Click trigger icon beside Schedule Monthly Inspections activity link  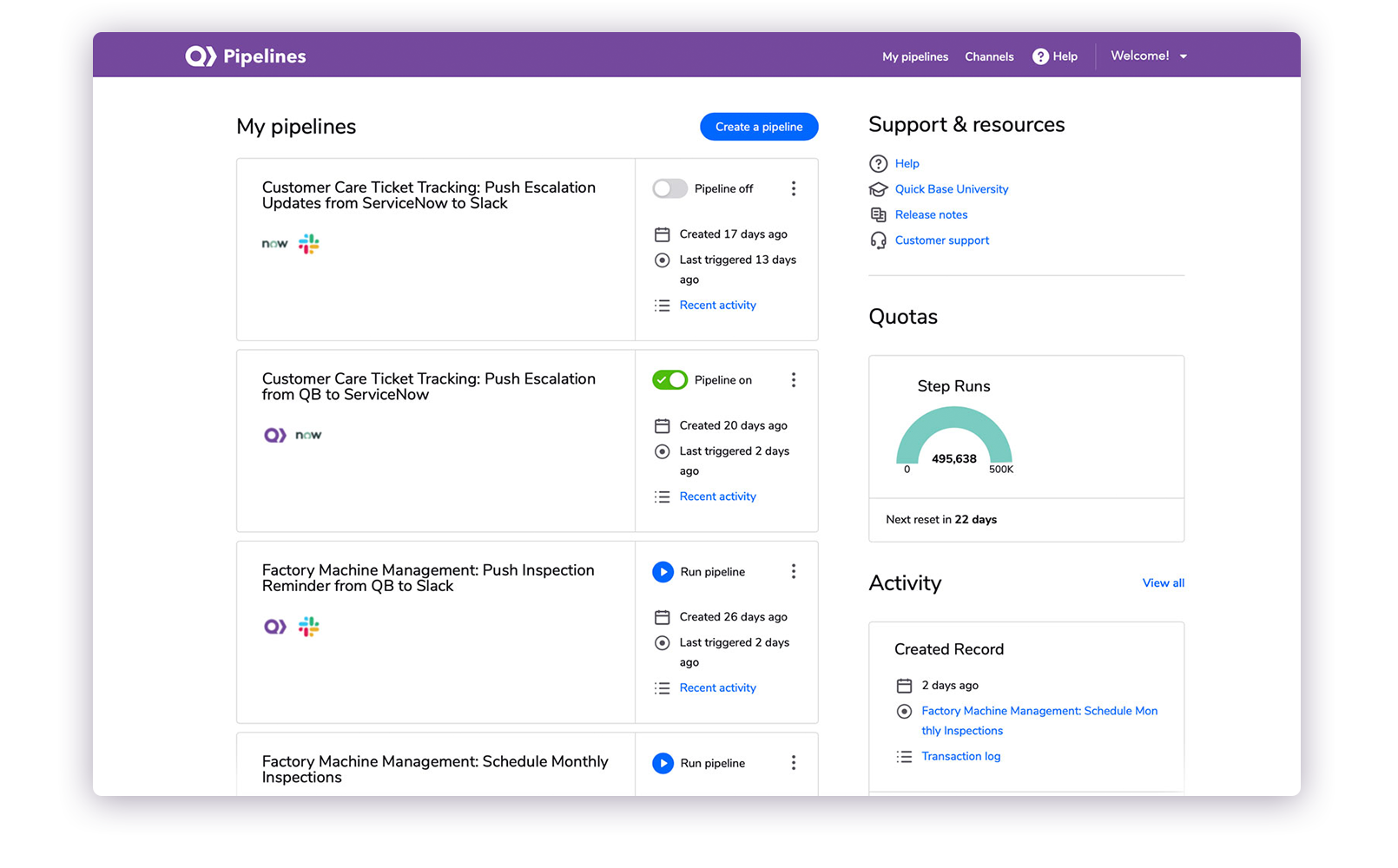(904, 711)
